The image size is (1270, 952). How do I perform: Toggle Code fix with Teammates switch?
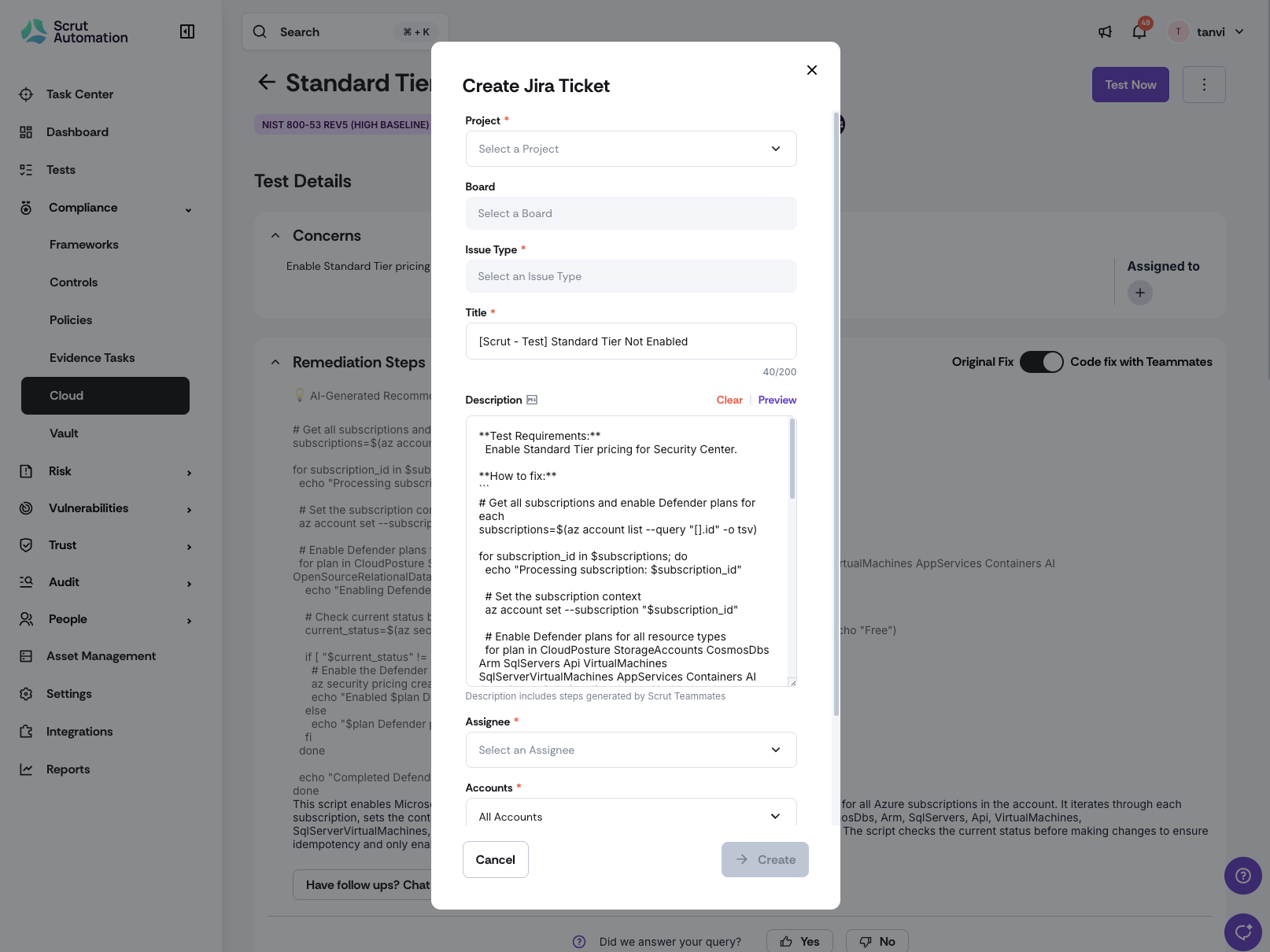[1041, 362]
